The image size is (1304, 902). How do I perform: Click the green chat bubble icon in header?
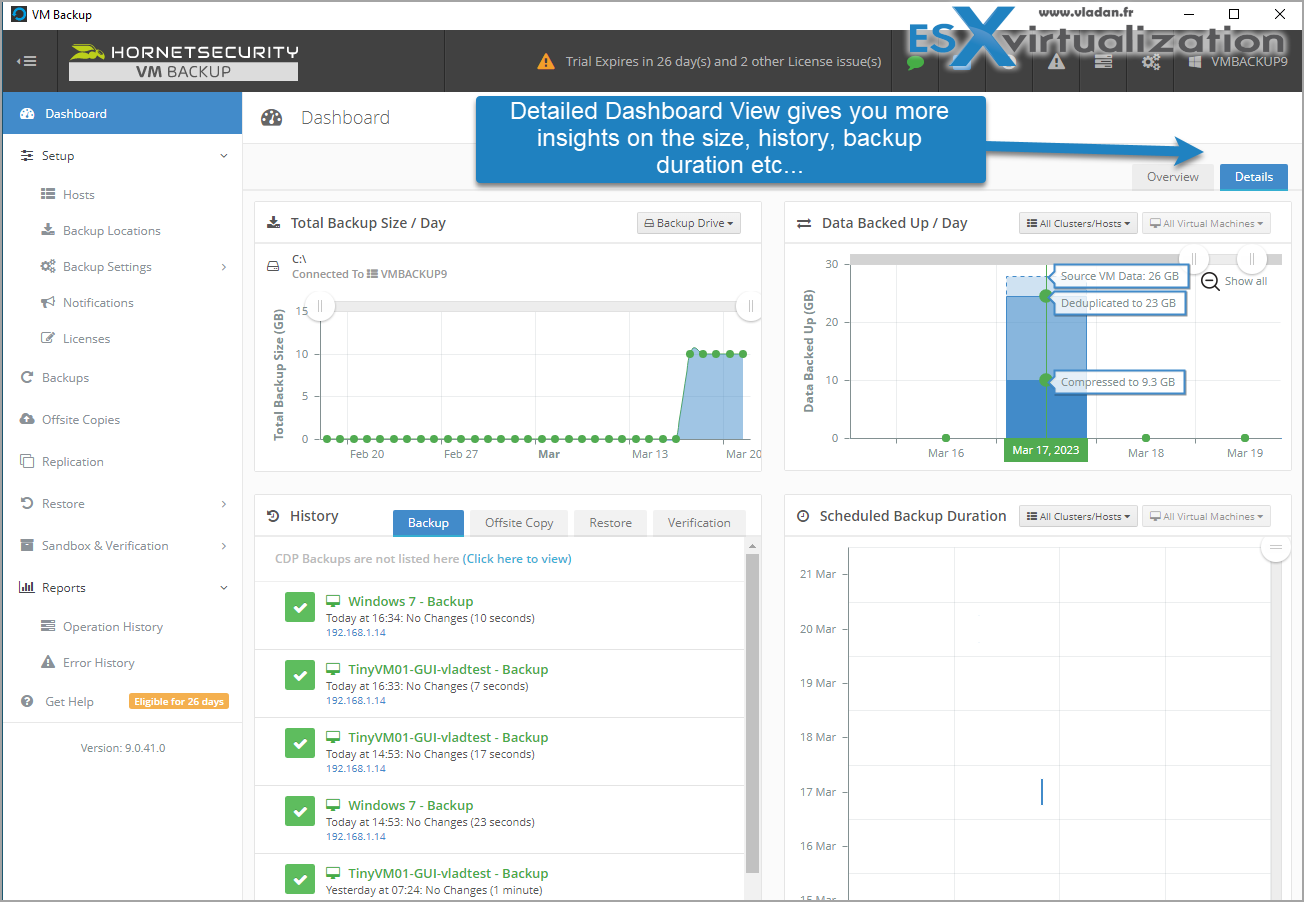[915, 62]
